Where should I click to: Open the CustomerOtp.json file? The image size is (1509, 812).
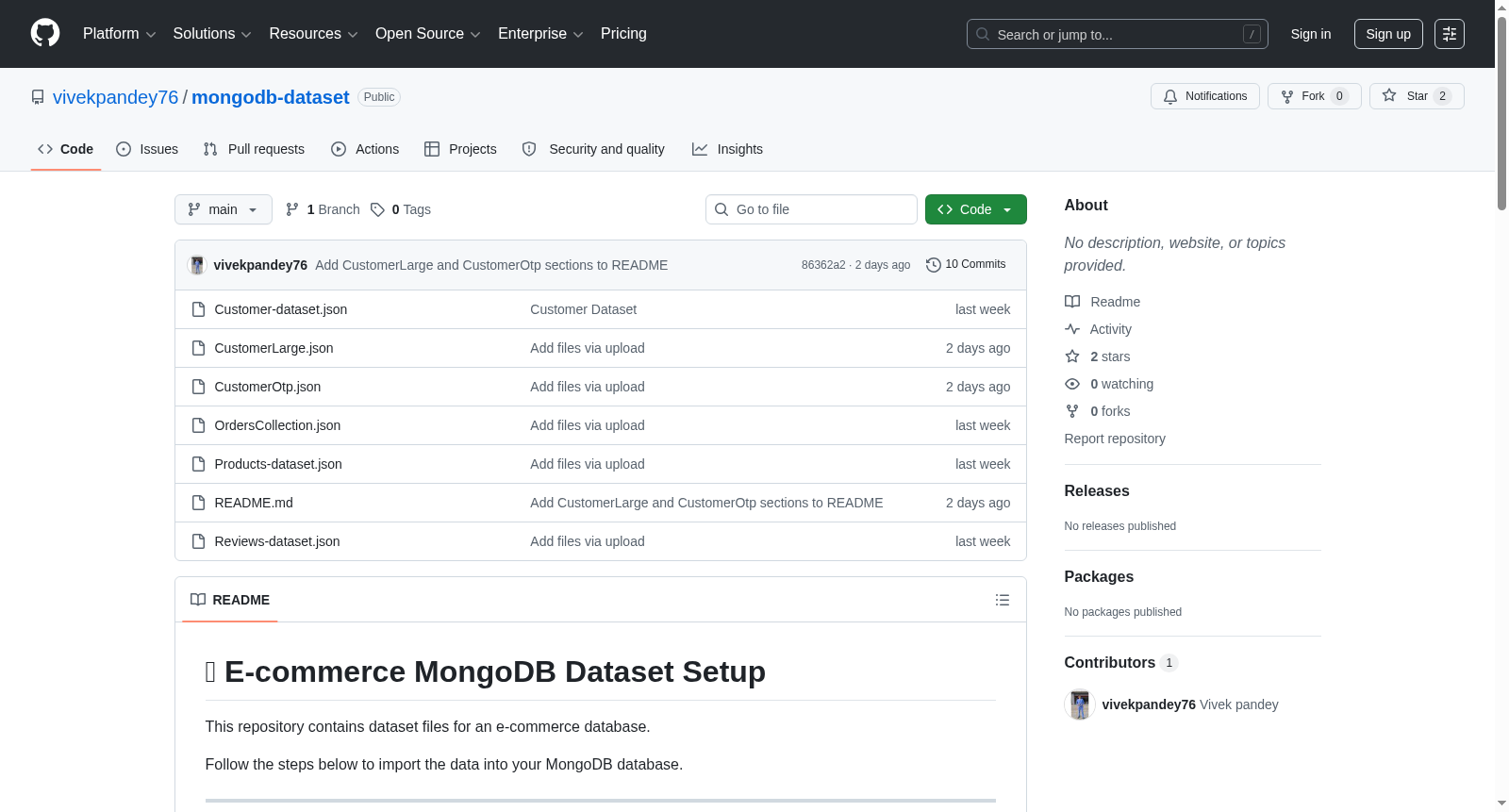(x=268, y=387)
